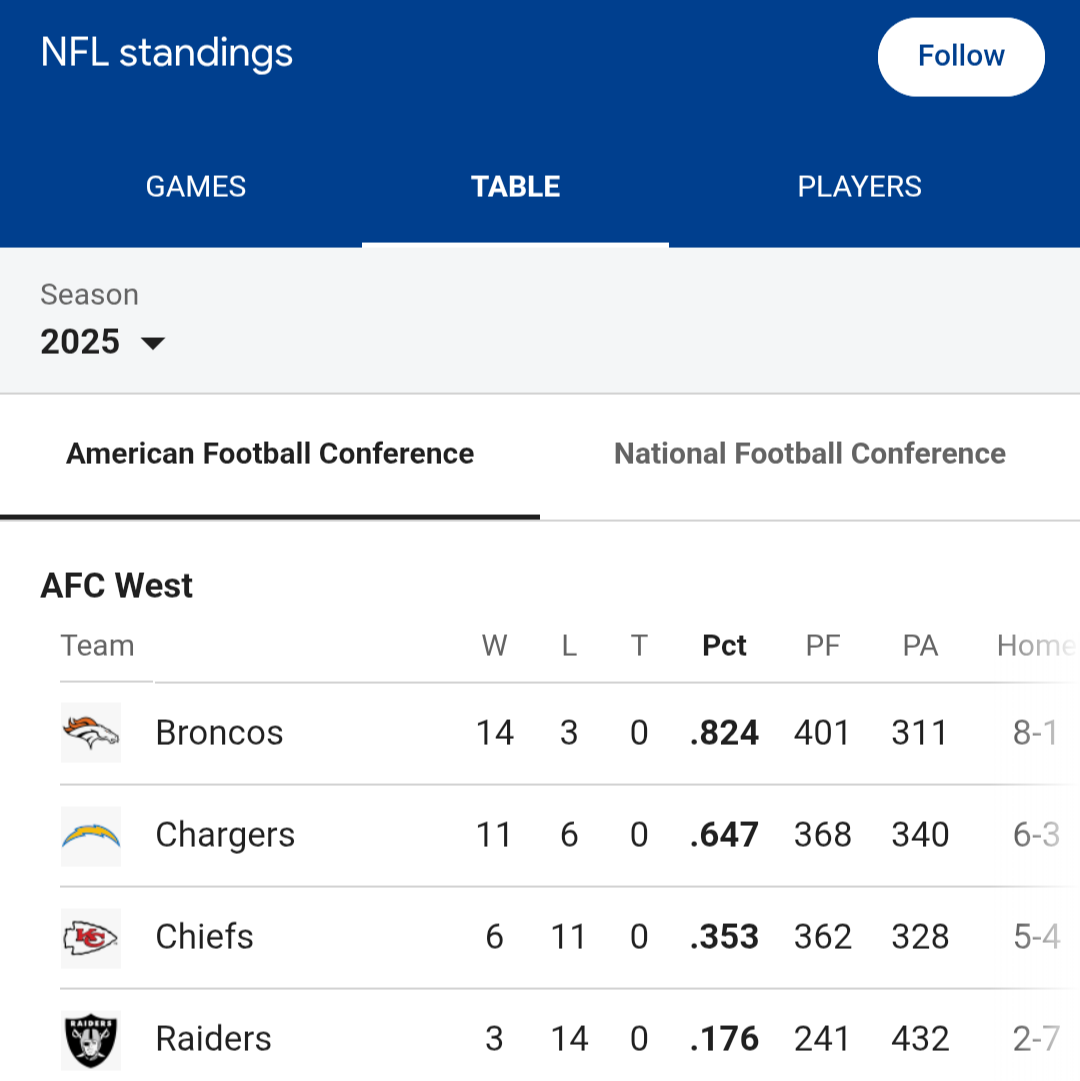Image resolution: width=1080 pixels, height=1081 pixels.
Task: Open the Raiders team name link
Action: [x=214, y=1039]
